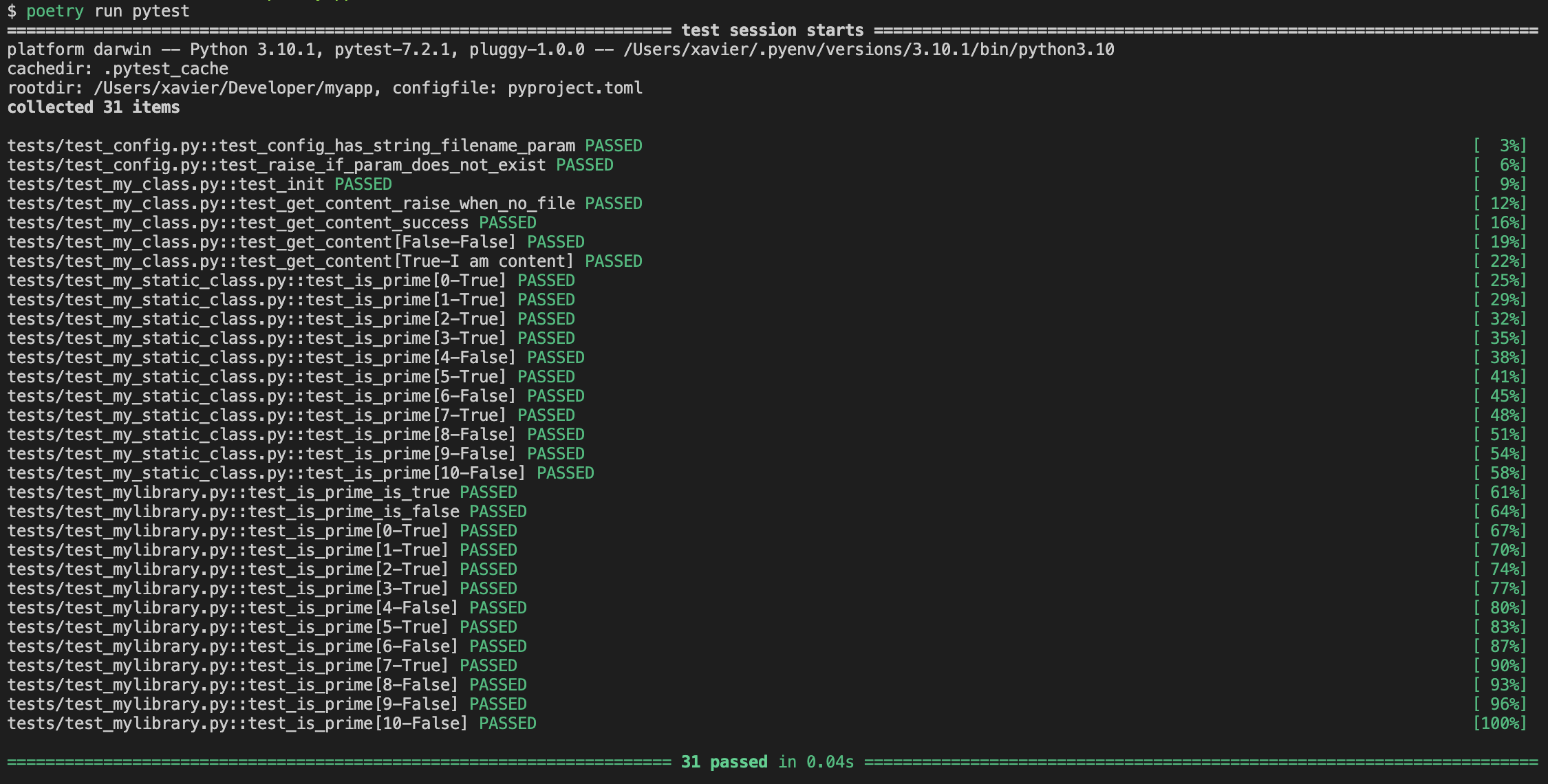Click the test_raise_if_param_does_not_exist test line

pyautogui.click(x=277, y=165)
